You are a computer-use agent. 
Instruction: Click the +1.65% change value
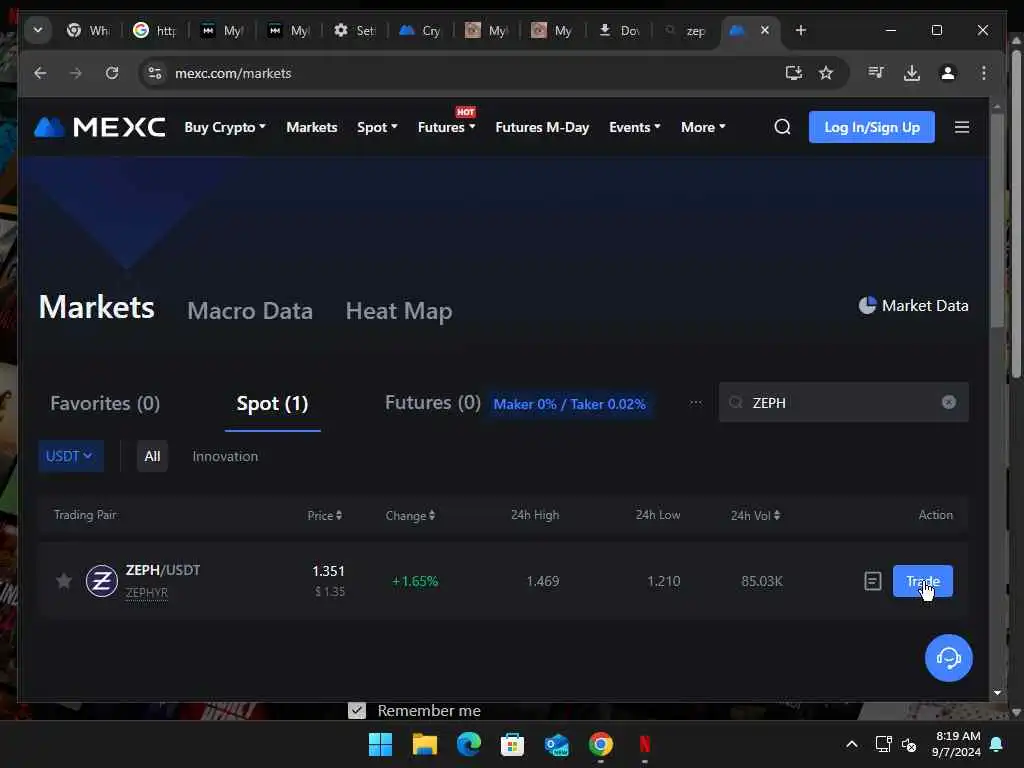click(415, 581)
